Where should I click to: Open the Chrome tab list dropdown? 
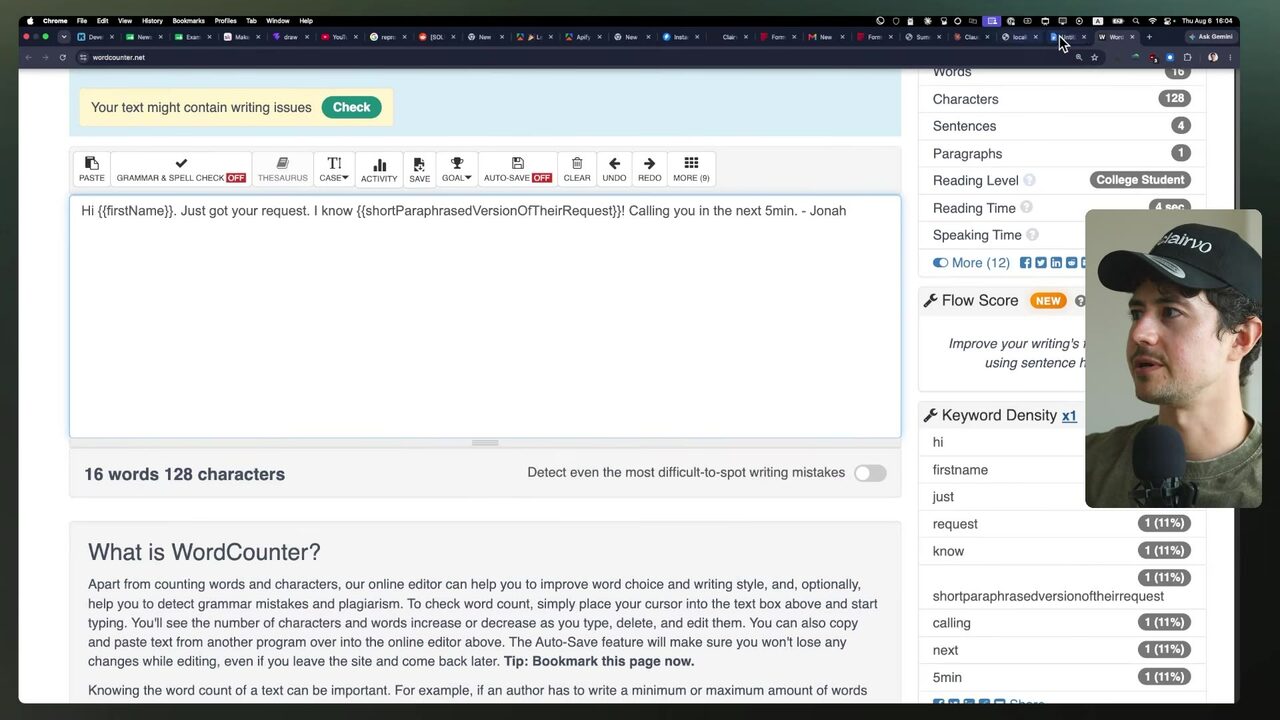[x=64, y=37]
